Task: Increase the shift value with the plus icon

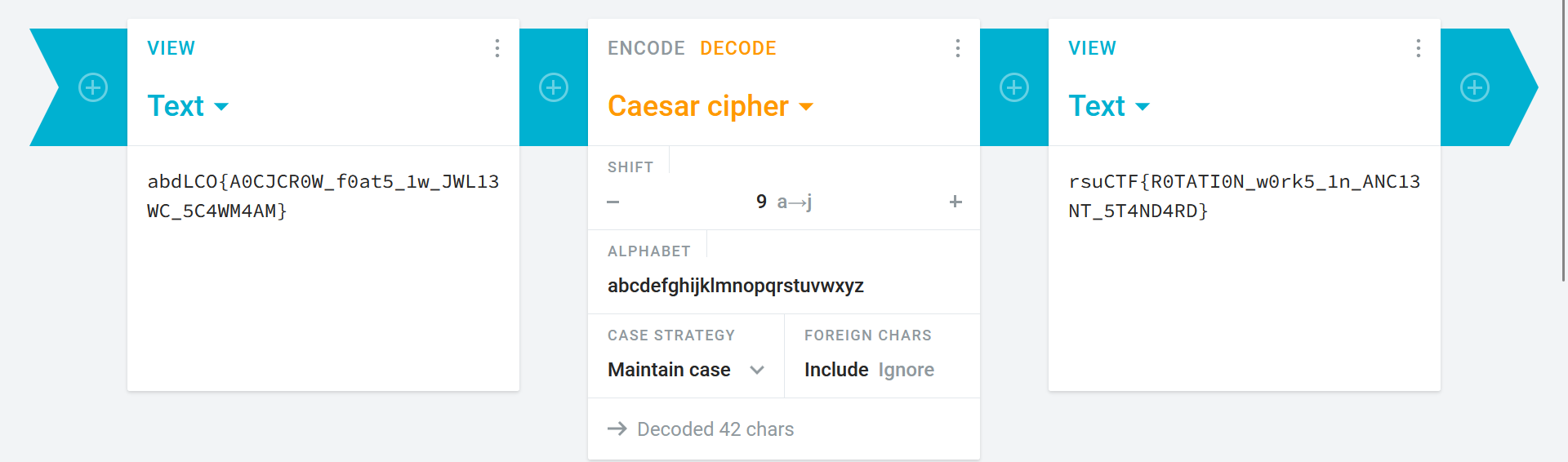Action: 955,202
